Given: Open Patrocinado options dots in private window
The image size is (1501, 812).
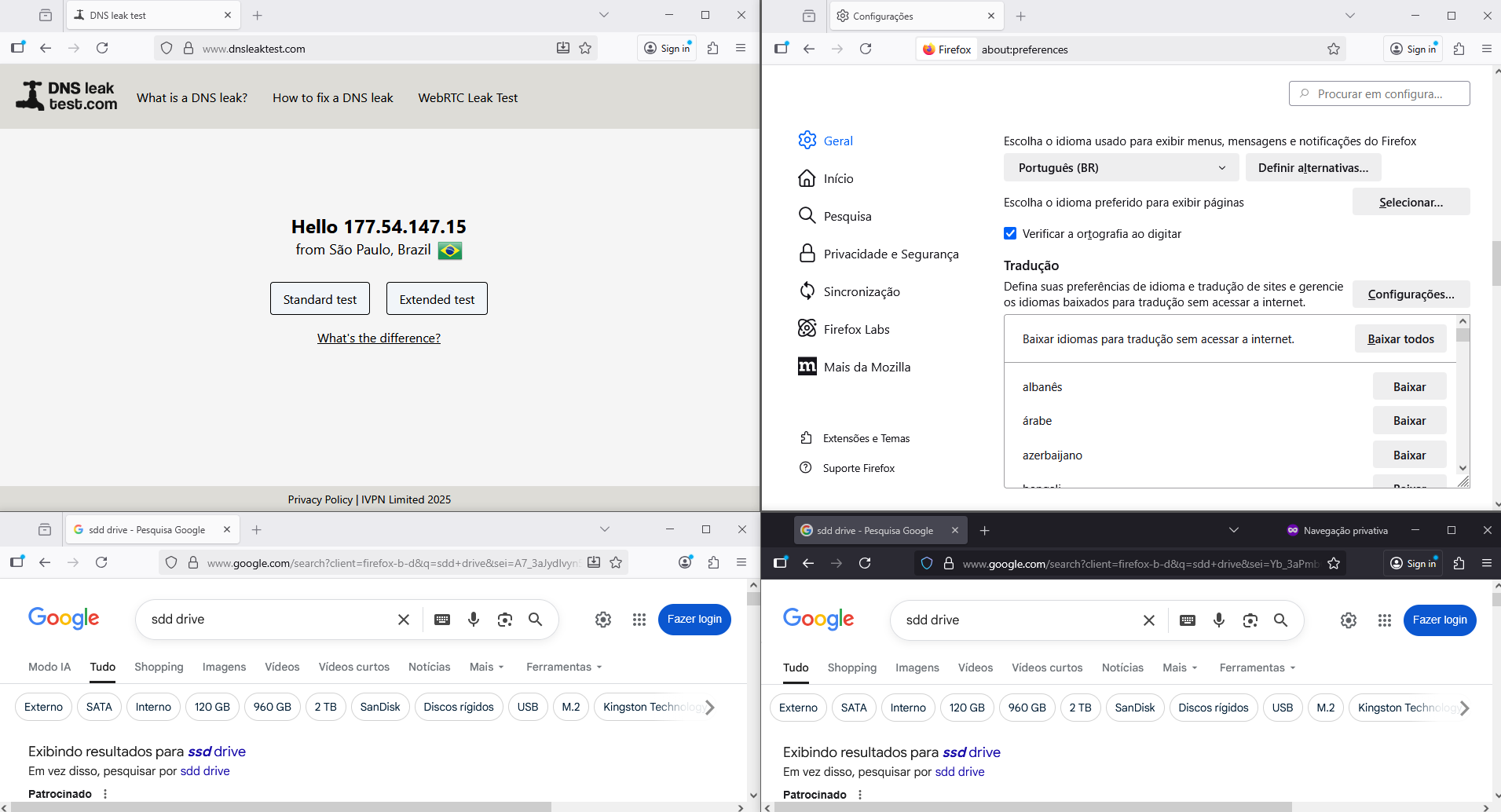Looking at the screenshot, I should [x=860, y=795].
